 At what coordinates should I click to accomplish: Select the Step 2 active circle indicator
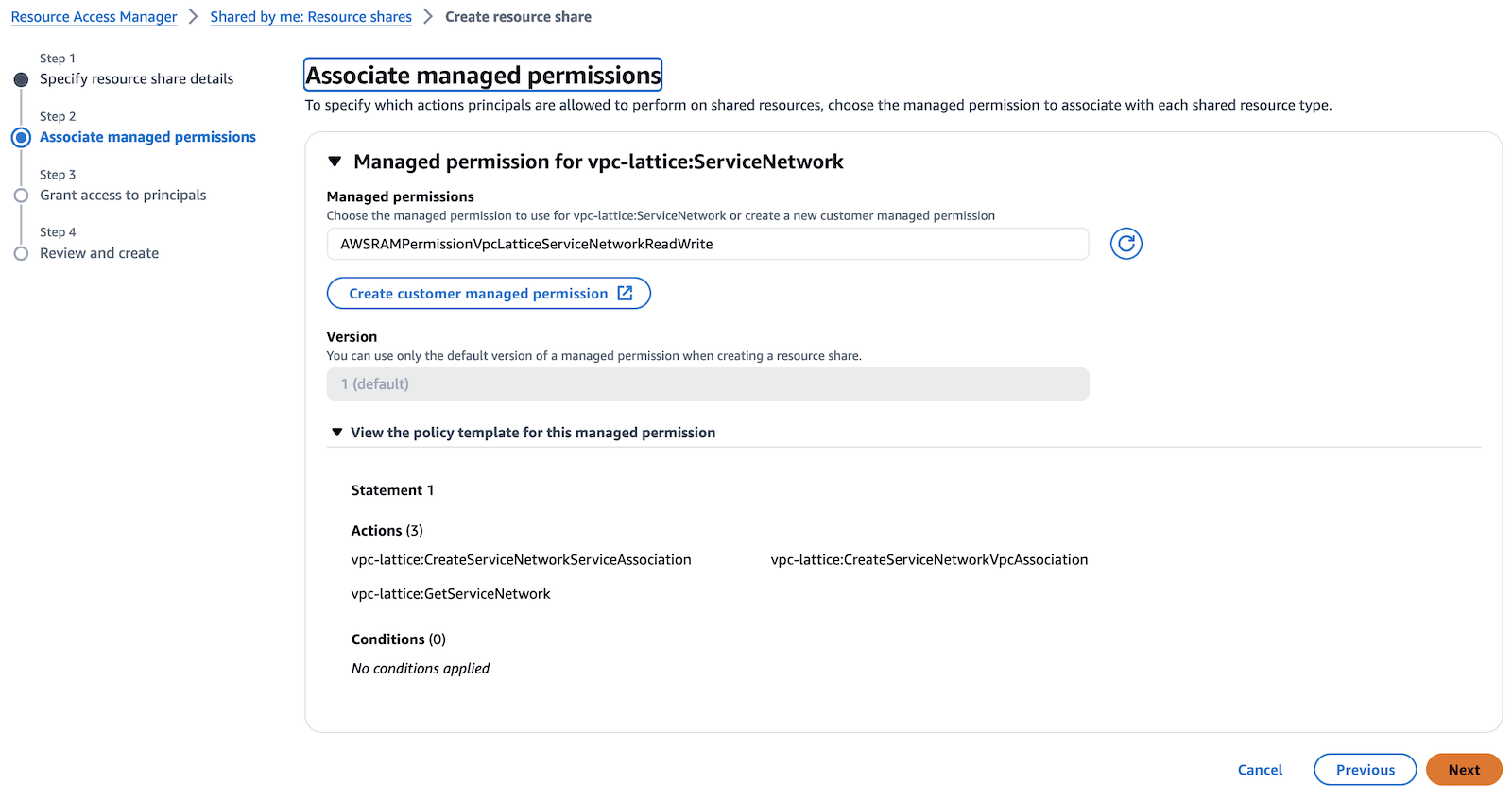point(21,138)
